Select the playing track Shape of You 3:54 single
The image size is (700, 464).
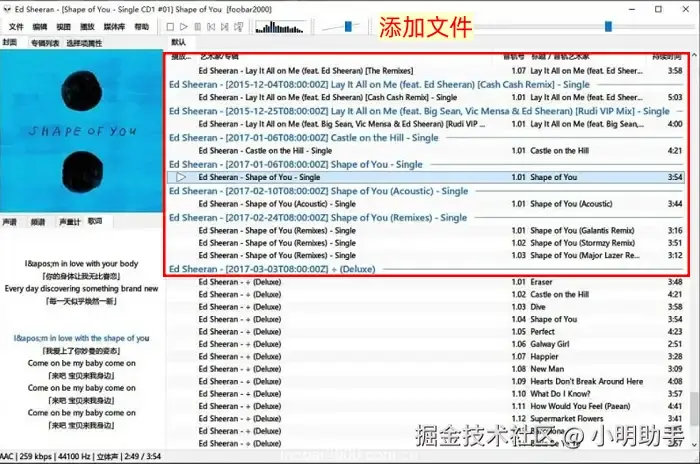425,177
